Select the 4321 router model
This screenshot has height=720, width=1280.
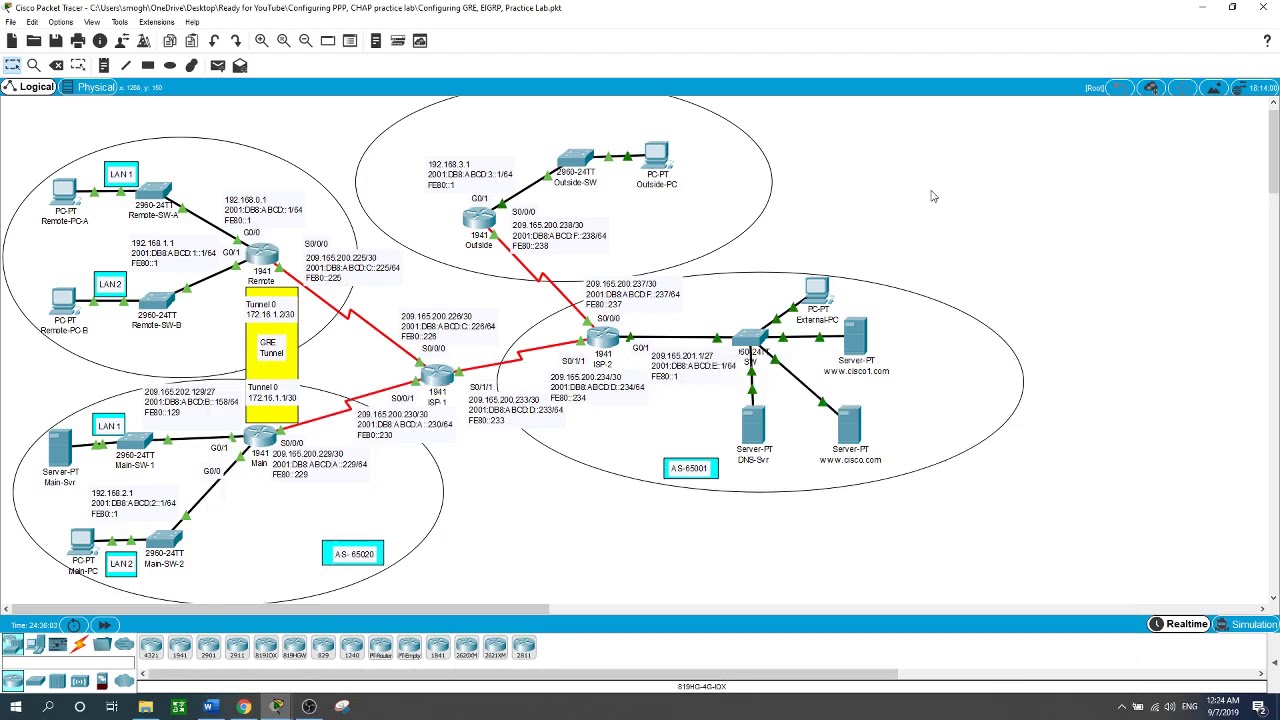click(151, 648)
